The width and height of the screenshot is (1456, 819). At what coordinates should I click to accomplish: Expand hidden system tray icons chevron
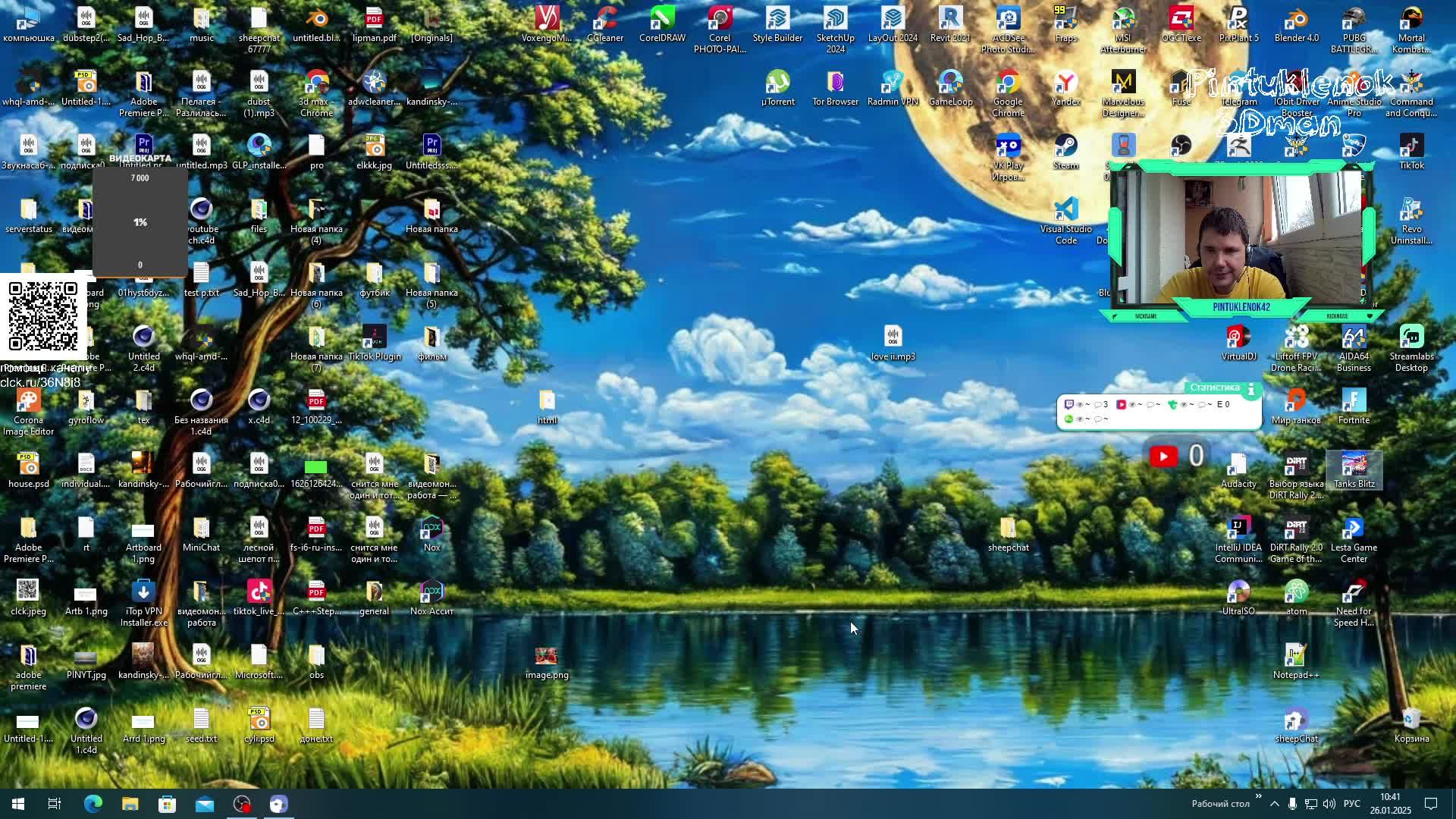(1274, 804)
